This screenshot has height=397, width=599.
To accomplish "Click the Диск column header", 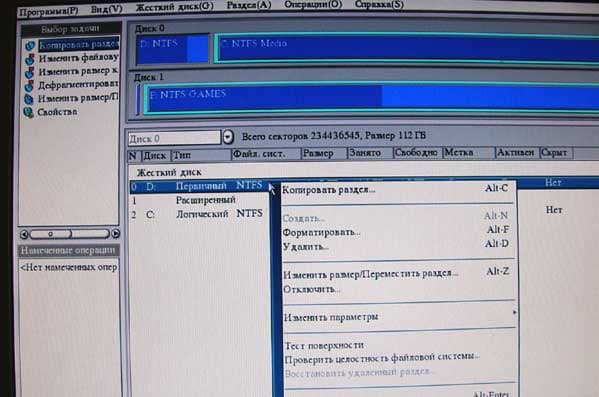I will [x=155, y=156].
